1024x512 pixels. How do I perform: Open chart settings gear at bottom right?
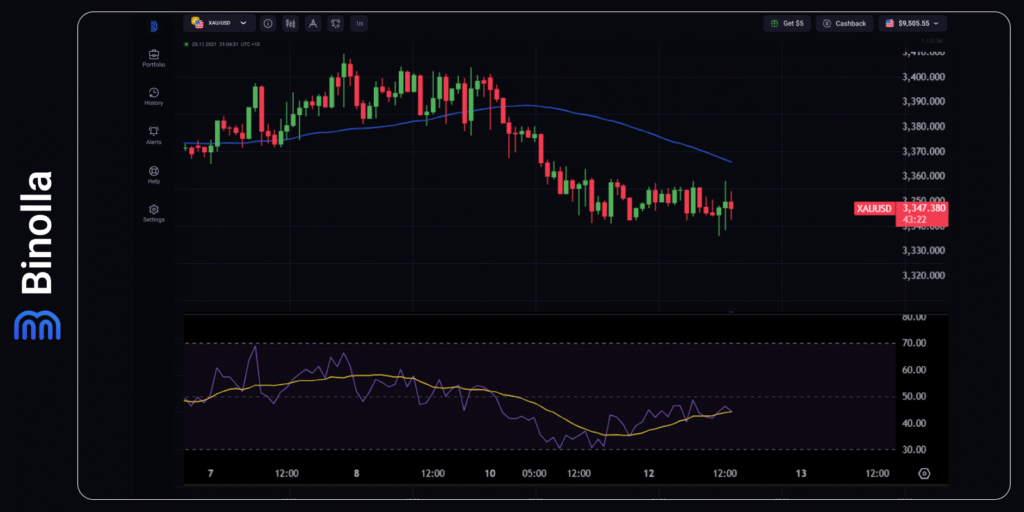pyautogui.click(x=924, y=473)
